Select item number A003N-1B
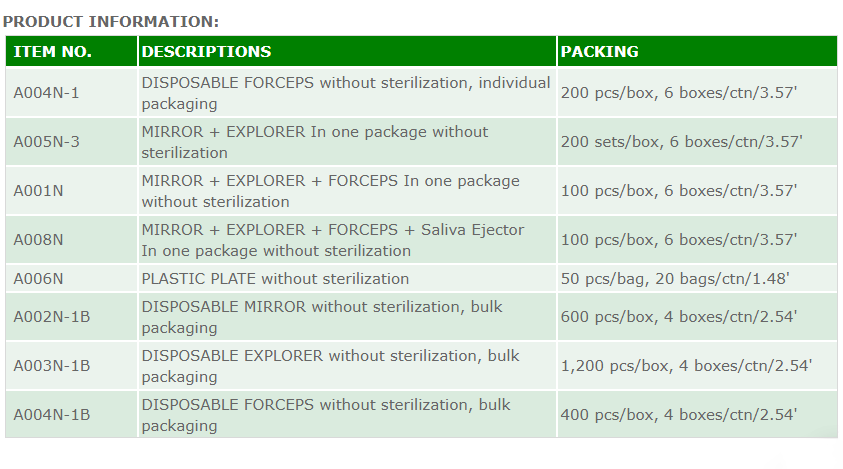843x469 pixels. 51,366
